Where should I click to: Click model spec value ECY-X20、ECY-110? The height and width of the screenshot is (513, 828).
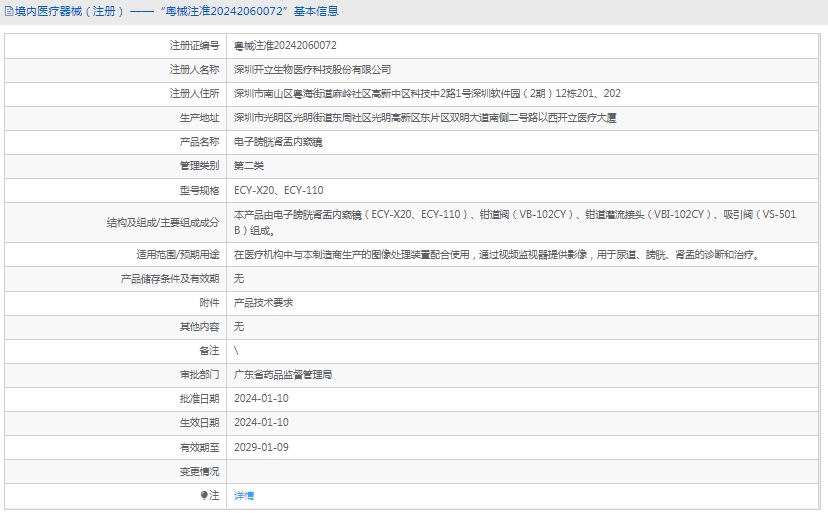coord(278,190)
